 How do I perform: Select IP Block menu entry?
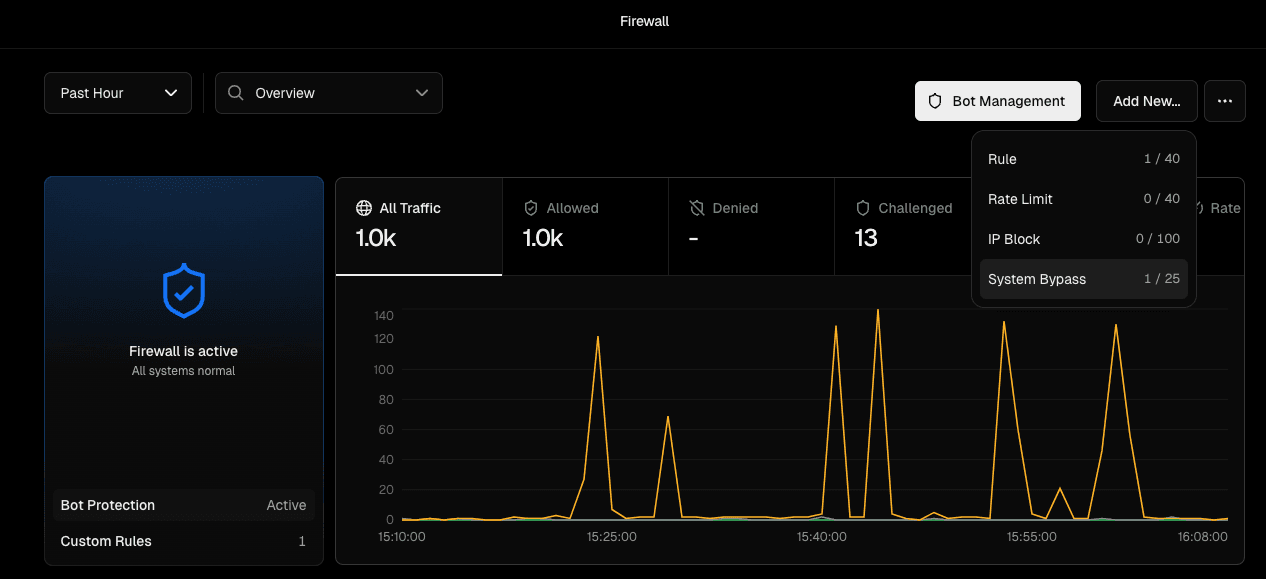pos(1083,239)
